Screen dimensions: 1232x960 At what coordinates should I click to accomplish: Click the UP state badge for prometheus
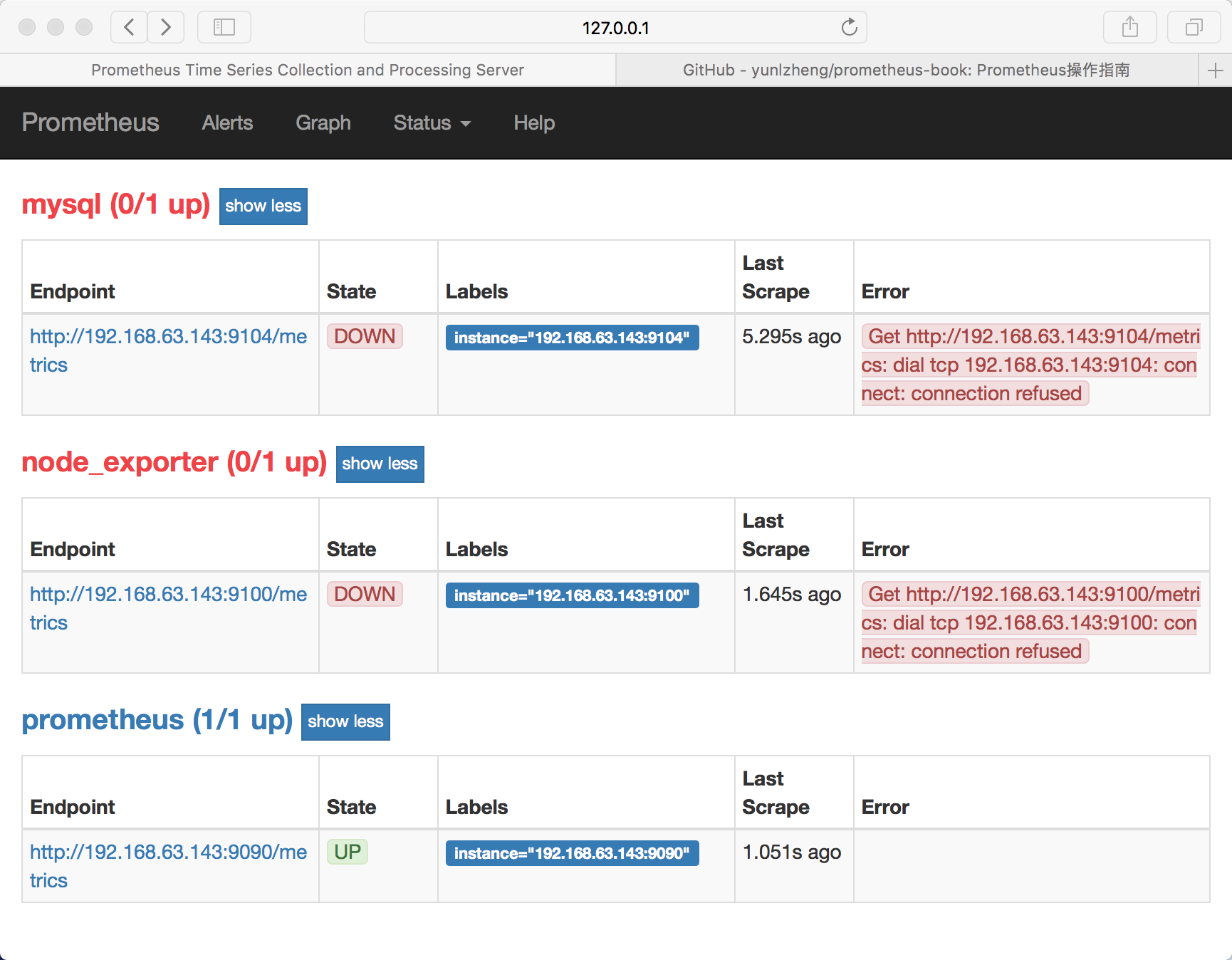coord(348,852)
